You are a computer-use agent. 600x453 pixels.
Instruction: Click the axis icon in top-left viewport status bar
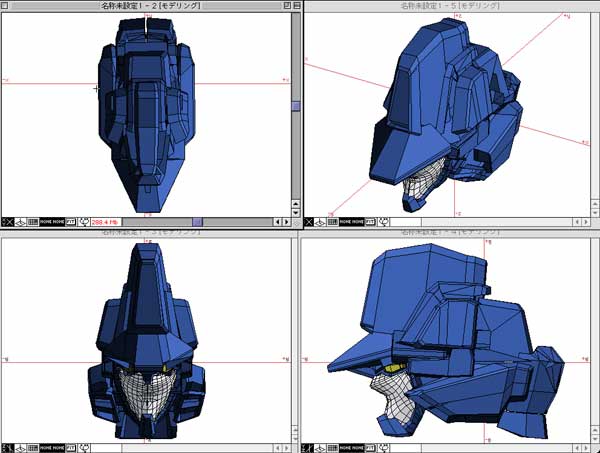click(8, 221)
